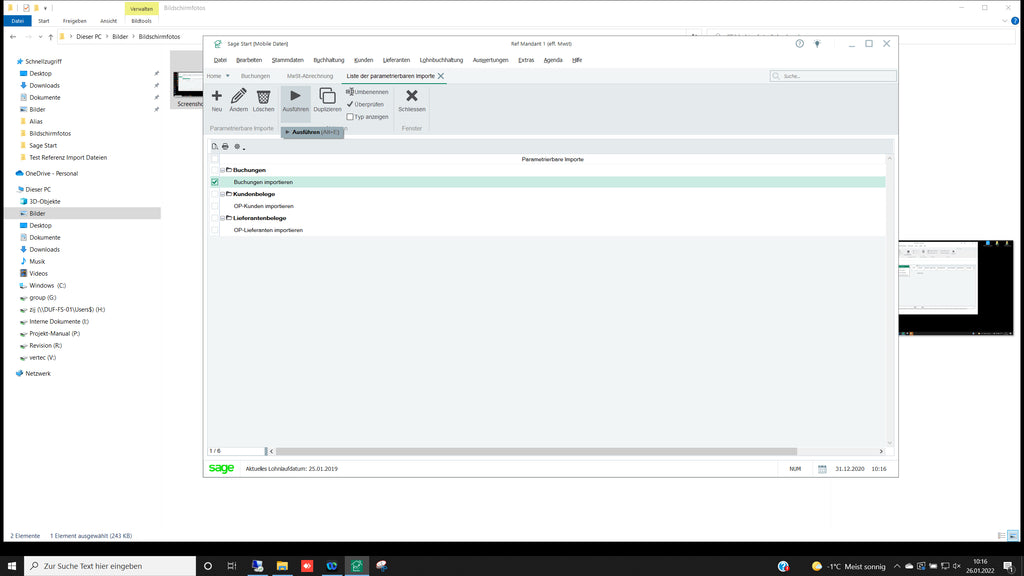The height and width of the screenshot is (576, 1024).
Task: Open the Home tab dropdown arrow
Action: tap(228, 76)
